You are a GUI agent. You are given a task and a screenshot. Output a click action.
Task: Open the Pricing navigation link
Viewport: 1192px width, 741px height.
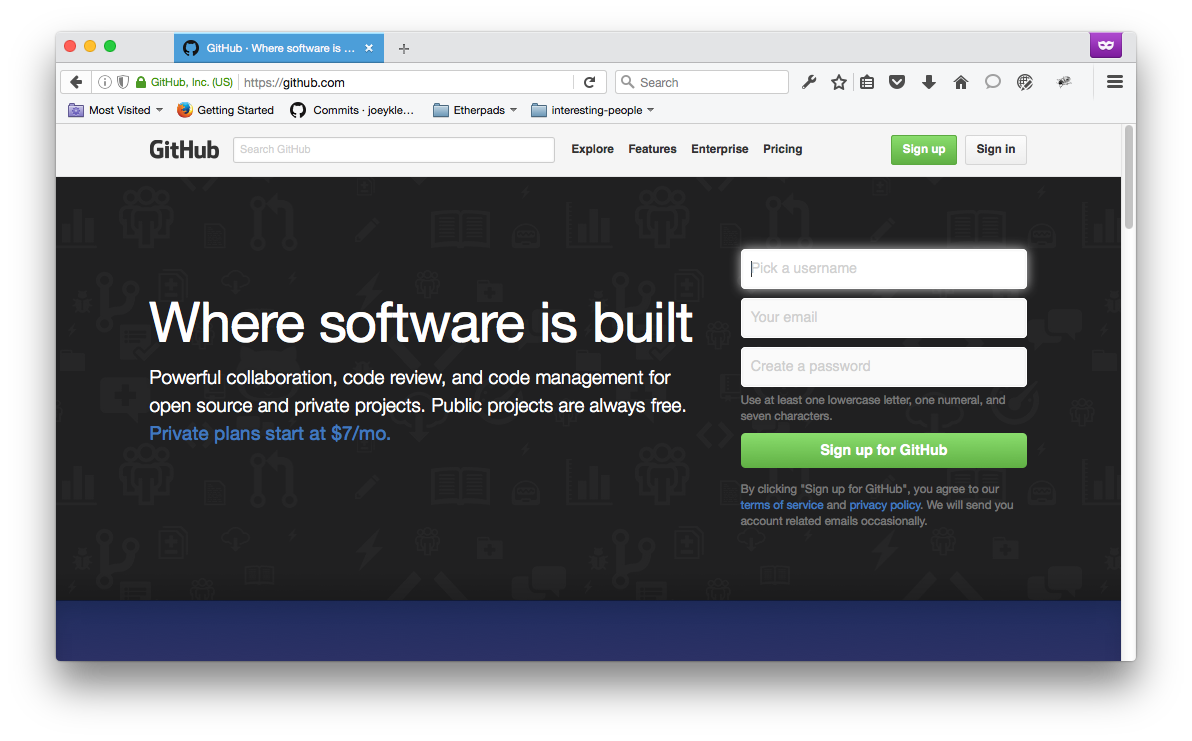782,149
